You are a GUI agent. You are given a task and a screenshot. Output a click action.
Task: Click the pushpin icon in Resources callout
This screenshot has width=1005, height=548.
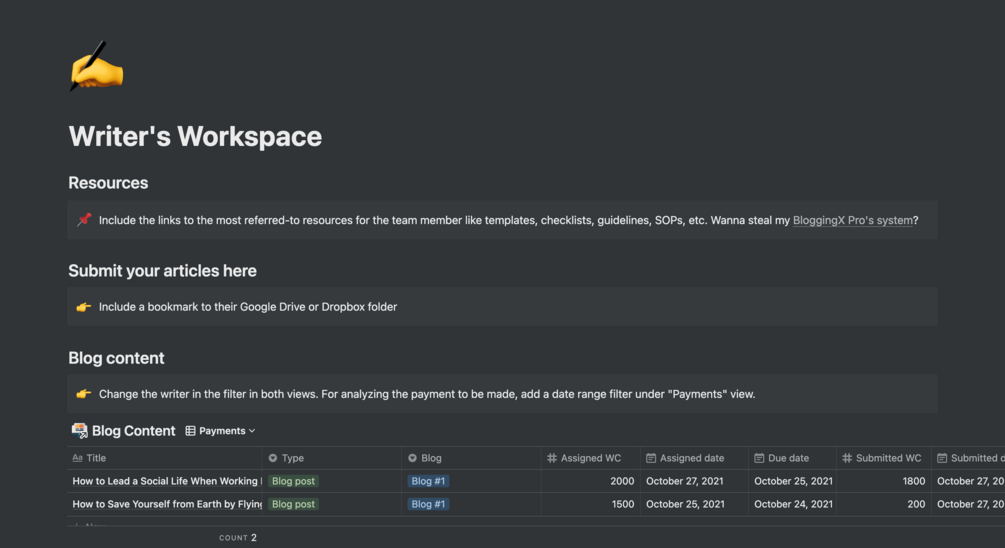tap(84, 220)
